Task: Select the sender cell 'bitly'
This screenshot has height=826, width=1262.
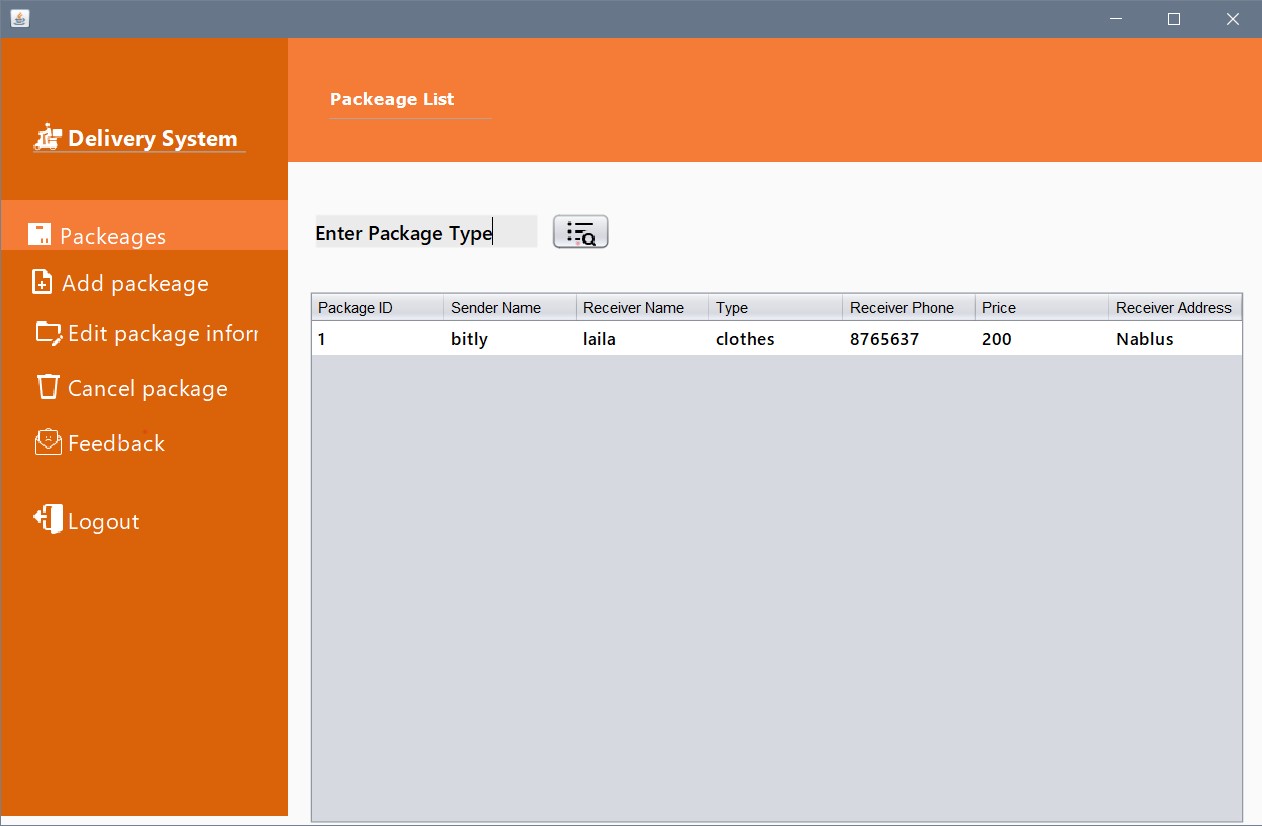Action: coord(510,339)
